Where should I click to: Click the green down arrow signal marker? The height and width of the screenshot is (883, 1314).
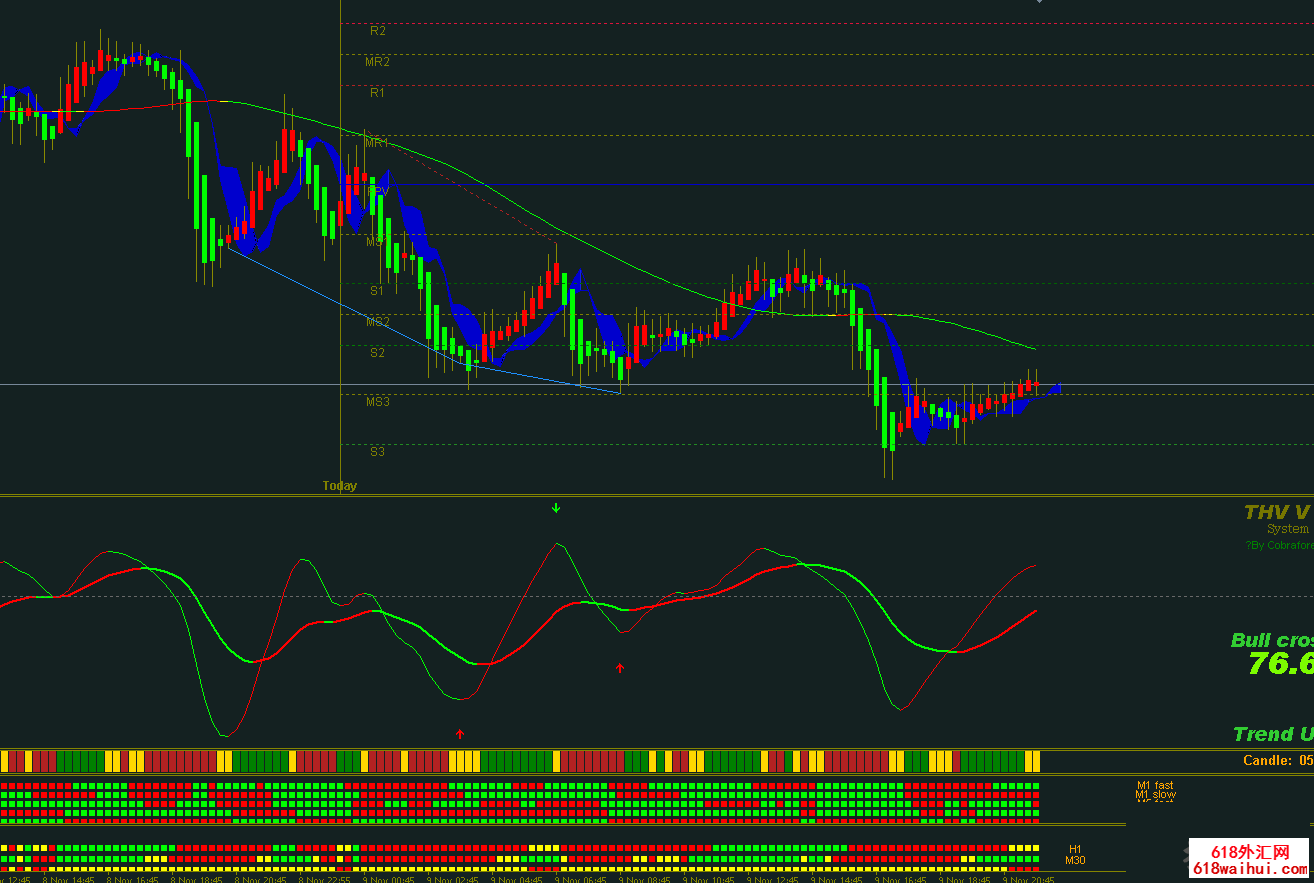(x=556, y=508)
